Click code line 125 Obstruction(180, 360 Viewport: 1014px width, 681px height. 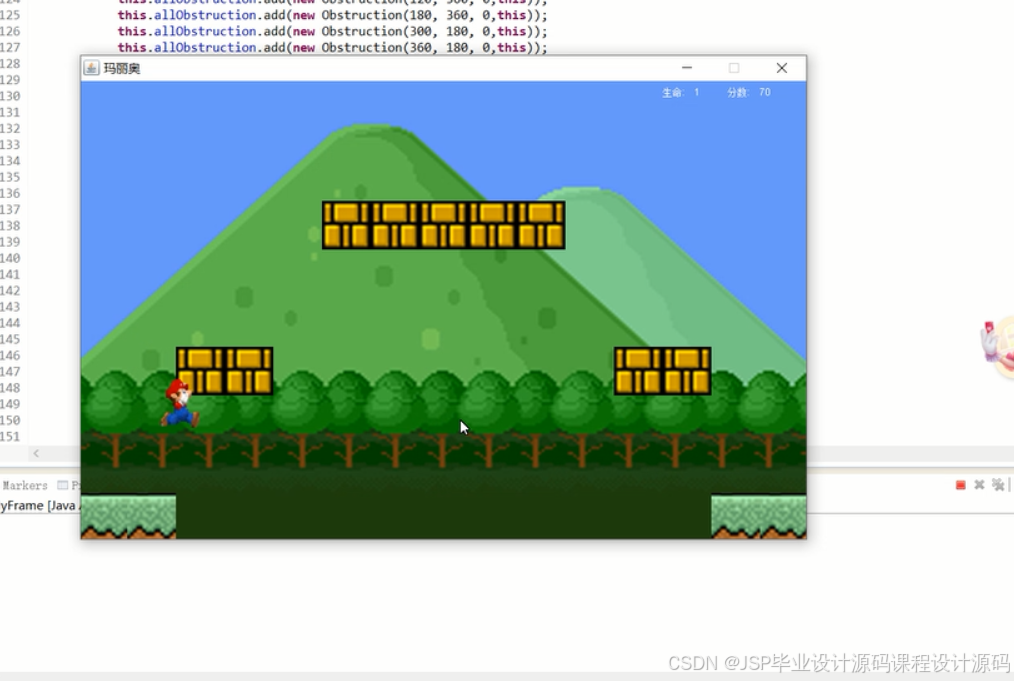[x=332, y=15]
